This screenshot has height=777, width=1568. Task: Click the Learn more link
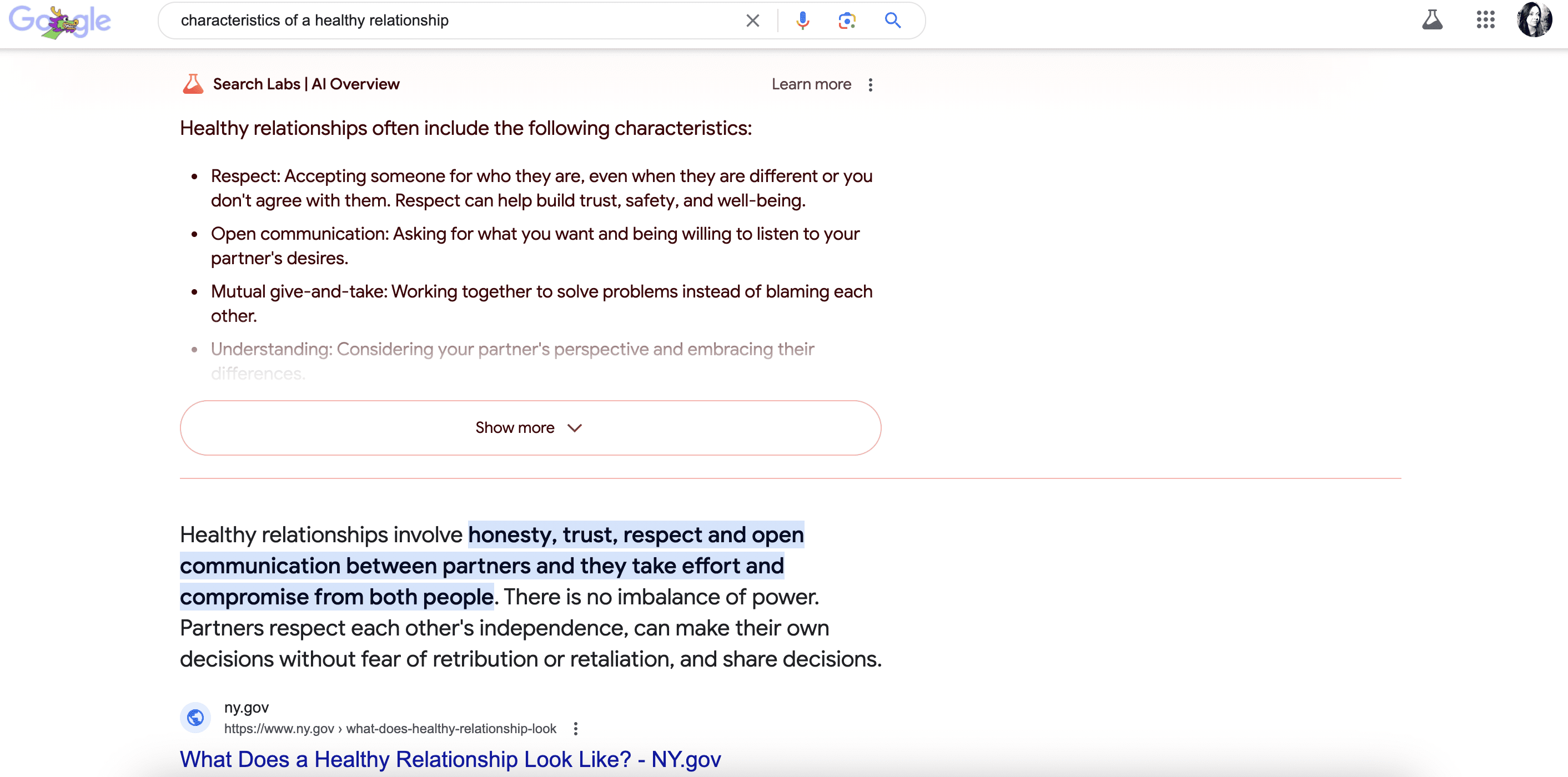pos(811,84)
